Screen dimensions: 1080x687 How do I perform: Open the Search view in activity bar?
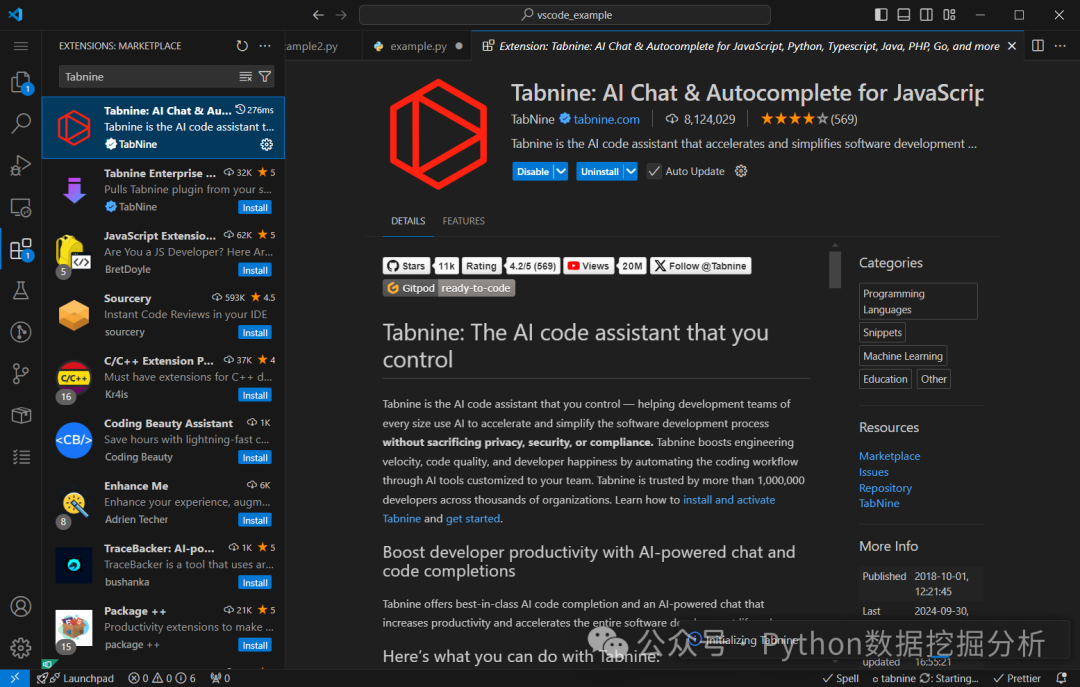click(21, 123)
